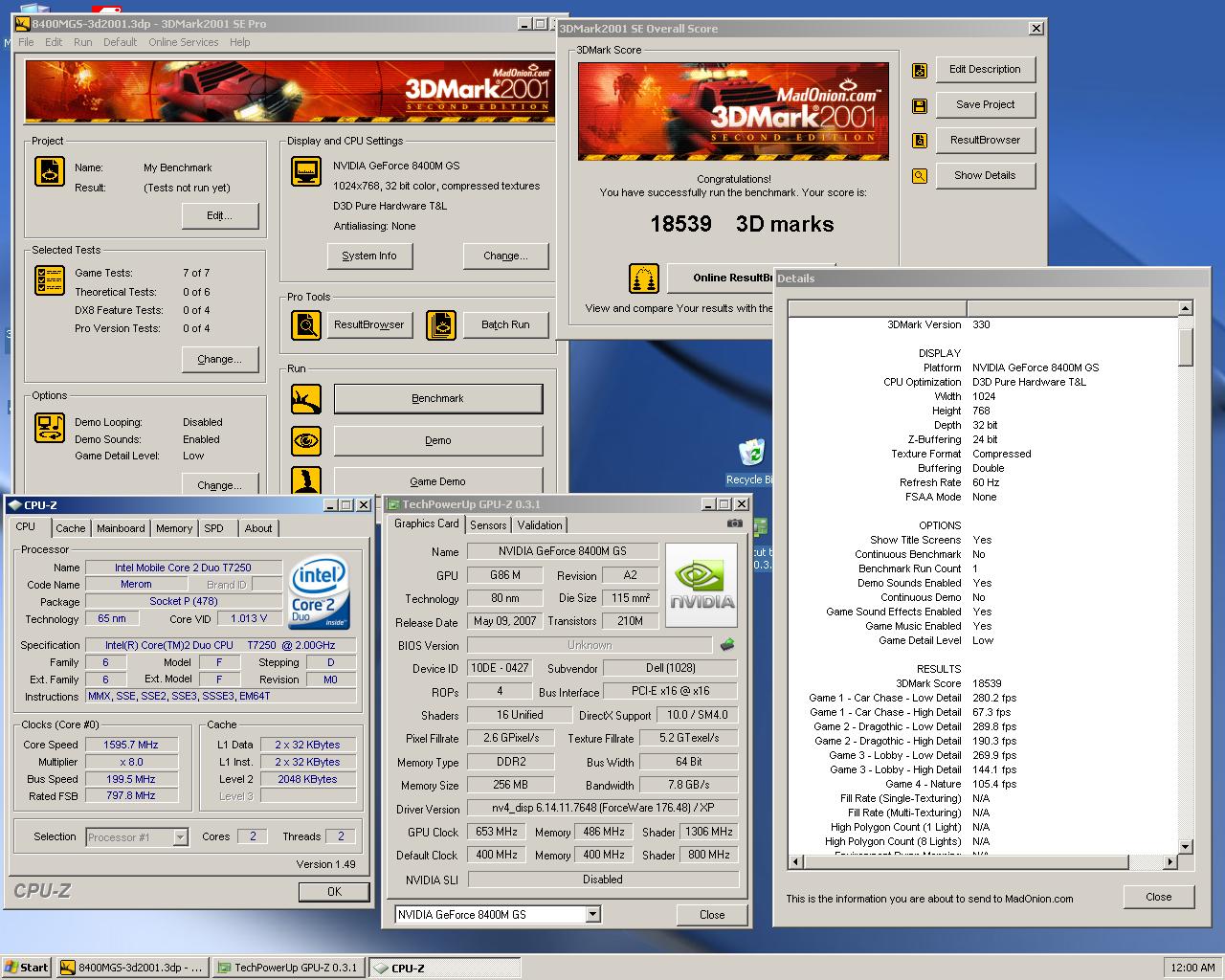Click the Save Project floppy icon
The width and height of the screenshot is (1225, 980).
[x=920, y=105]
